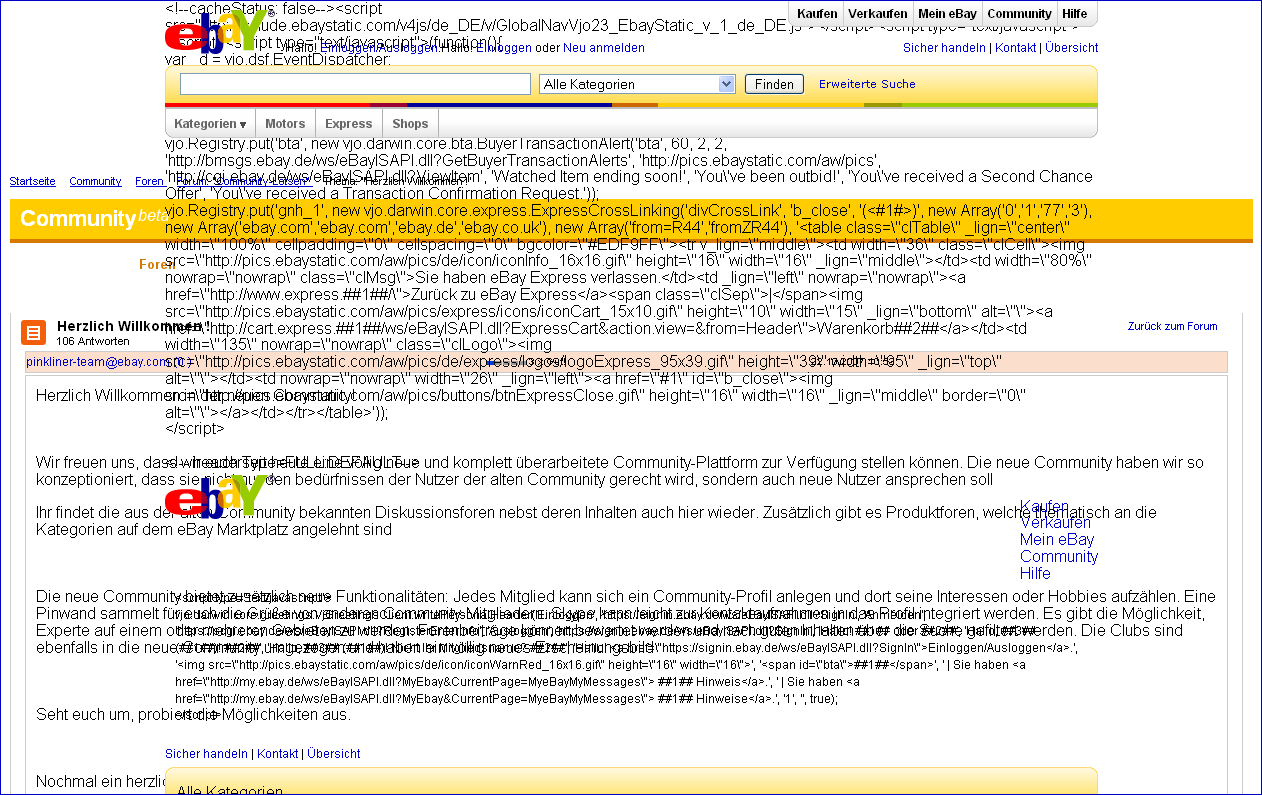Select the Community tab in the top navigation

click(1019, 14)
